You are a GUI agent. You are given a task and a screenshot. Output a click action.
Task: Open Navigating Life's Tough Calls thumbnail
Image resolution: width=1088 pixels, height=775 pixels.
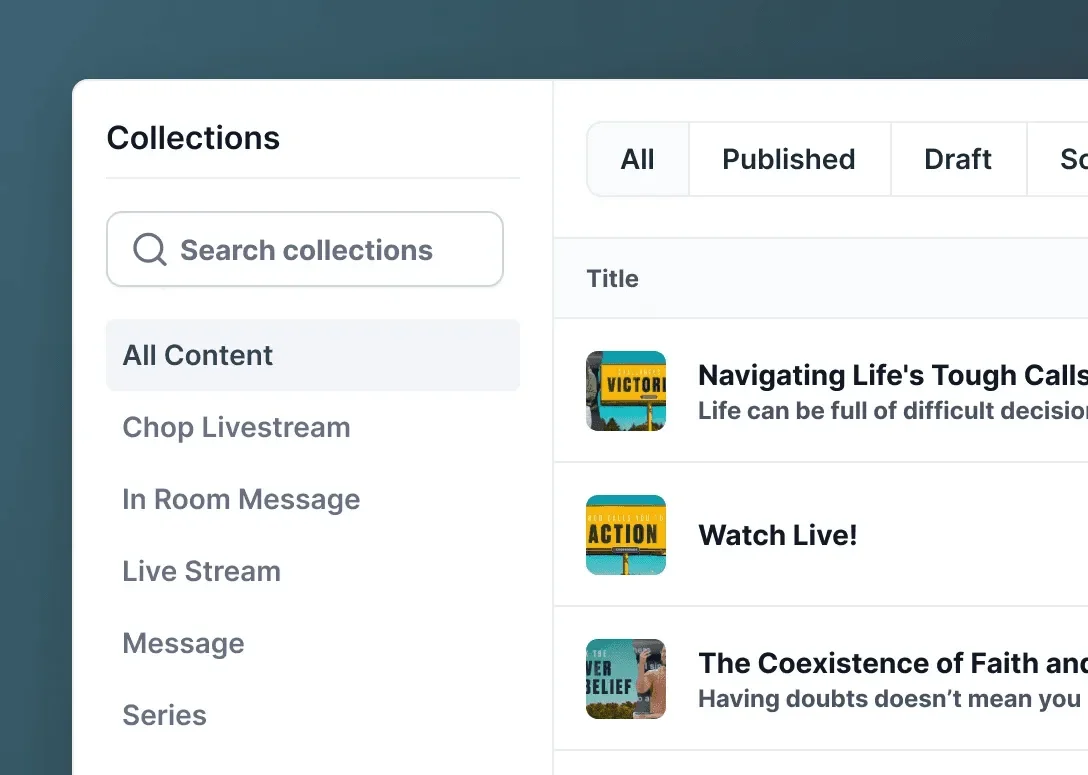[626, 391]
